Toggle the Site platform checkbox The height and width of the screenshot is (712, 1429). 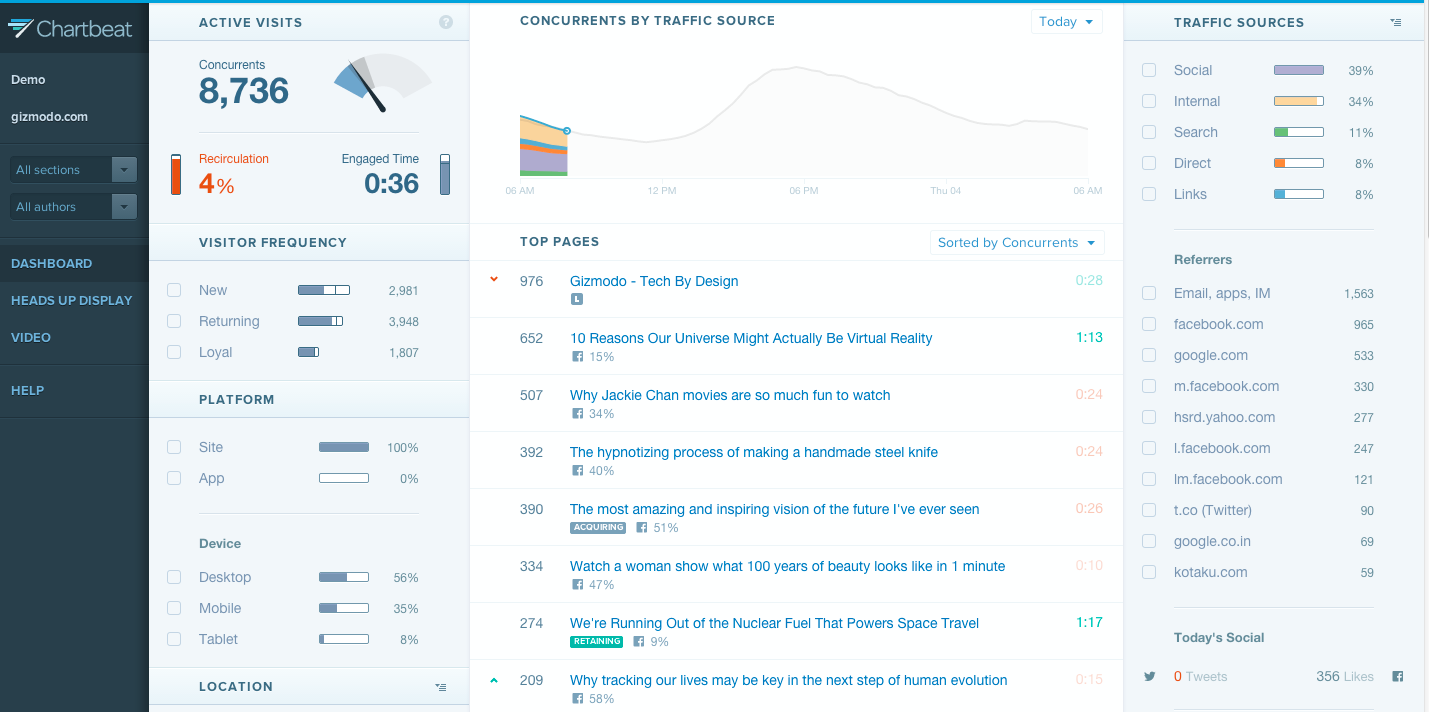coord(174,447)
